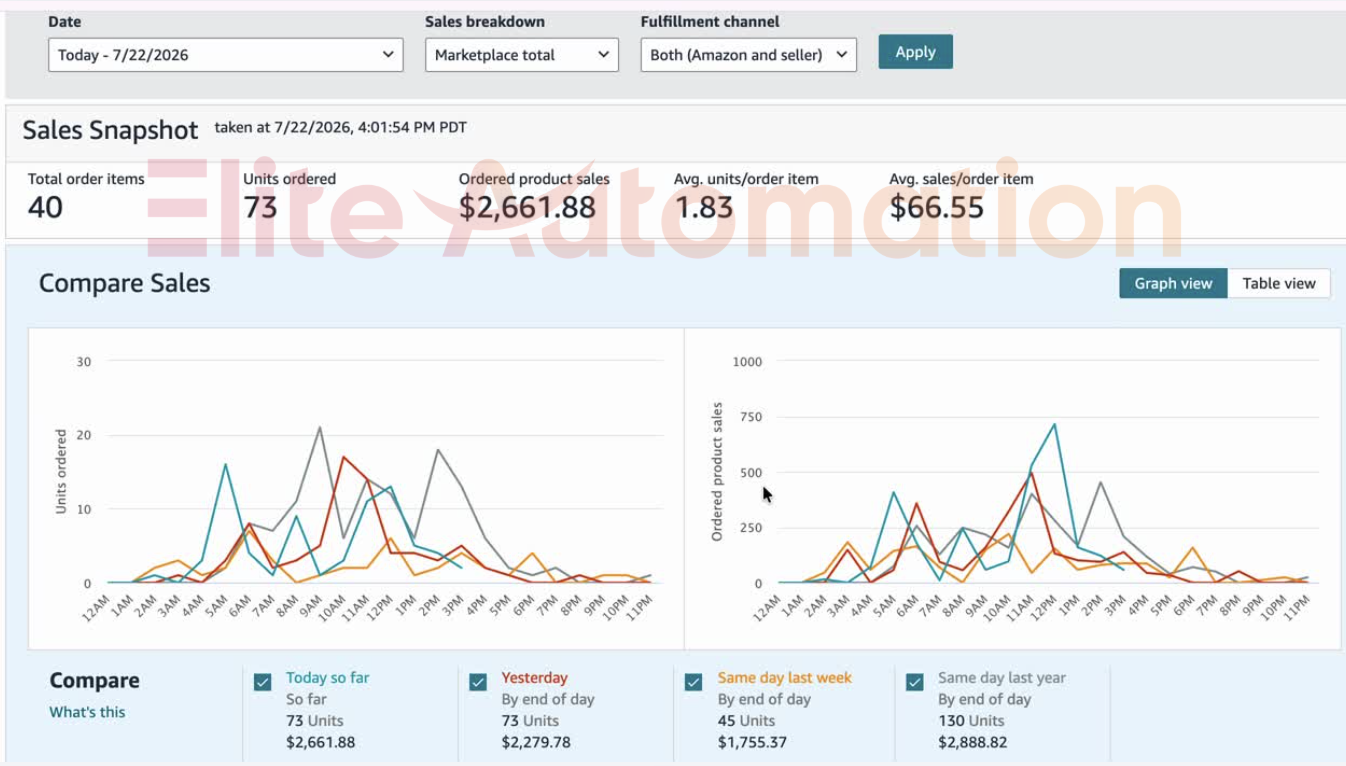
Task: Open the What's this link
Action: [87, 712]
